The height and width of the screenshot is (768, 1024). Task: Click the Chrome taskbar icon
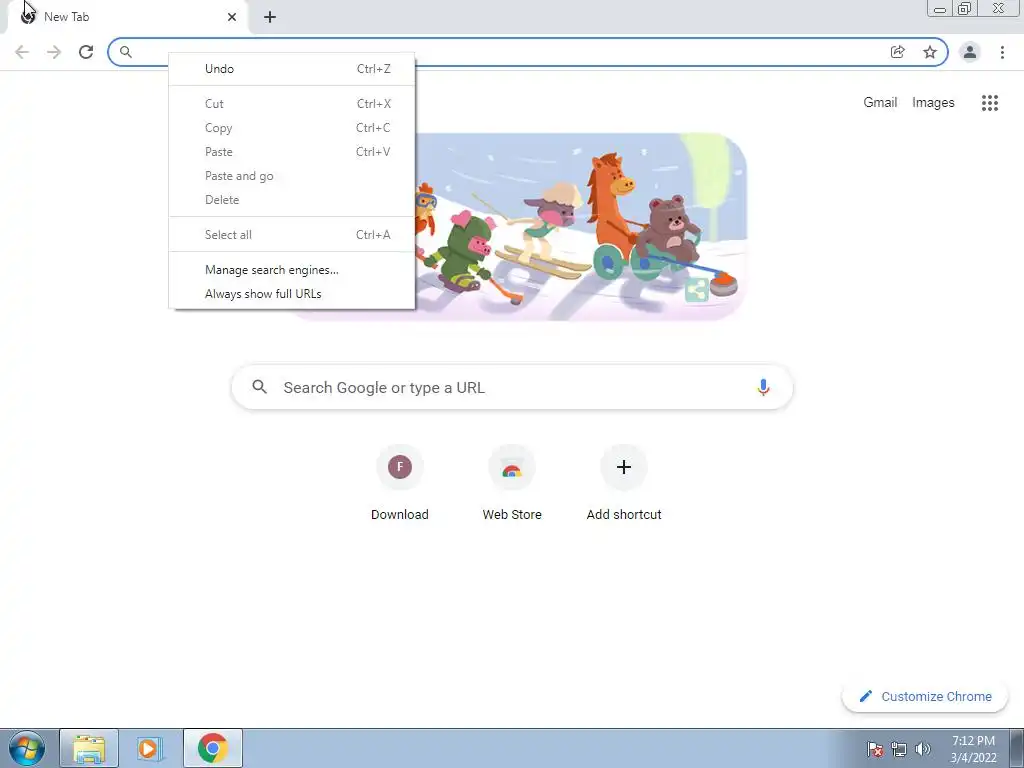click(212, 748)
